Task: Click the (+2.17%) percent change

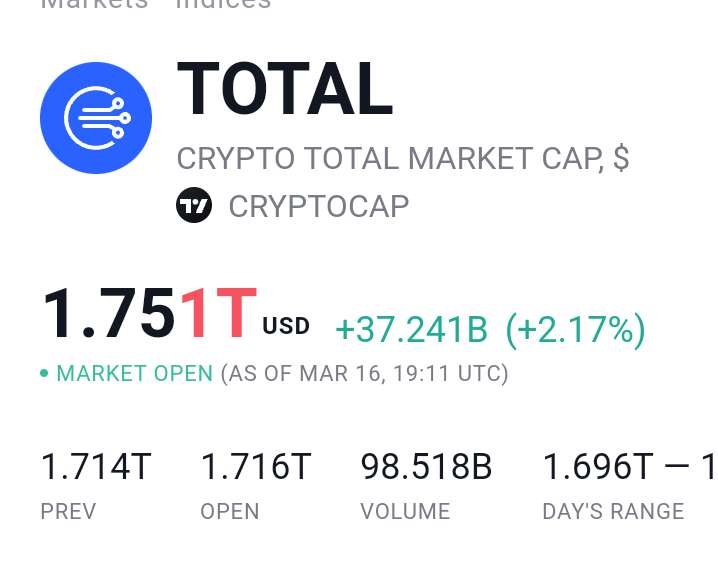Action: [x=576, y=330]
